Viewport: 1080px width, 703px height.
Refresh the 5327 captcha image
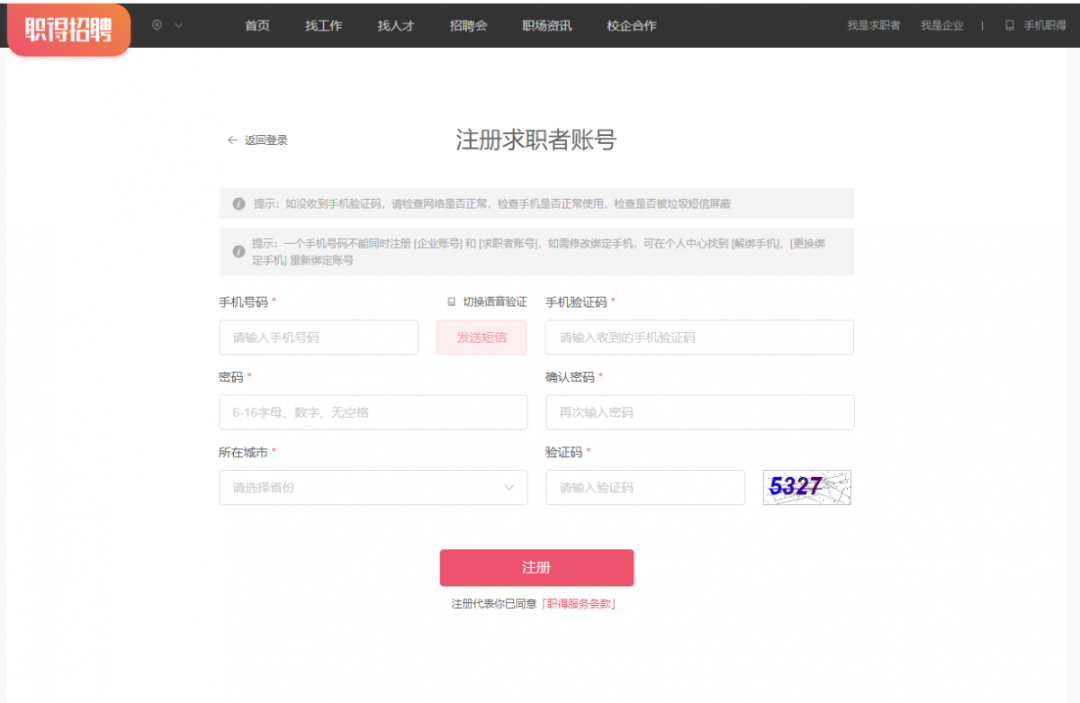tap(806, 487)
